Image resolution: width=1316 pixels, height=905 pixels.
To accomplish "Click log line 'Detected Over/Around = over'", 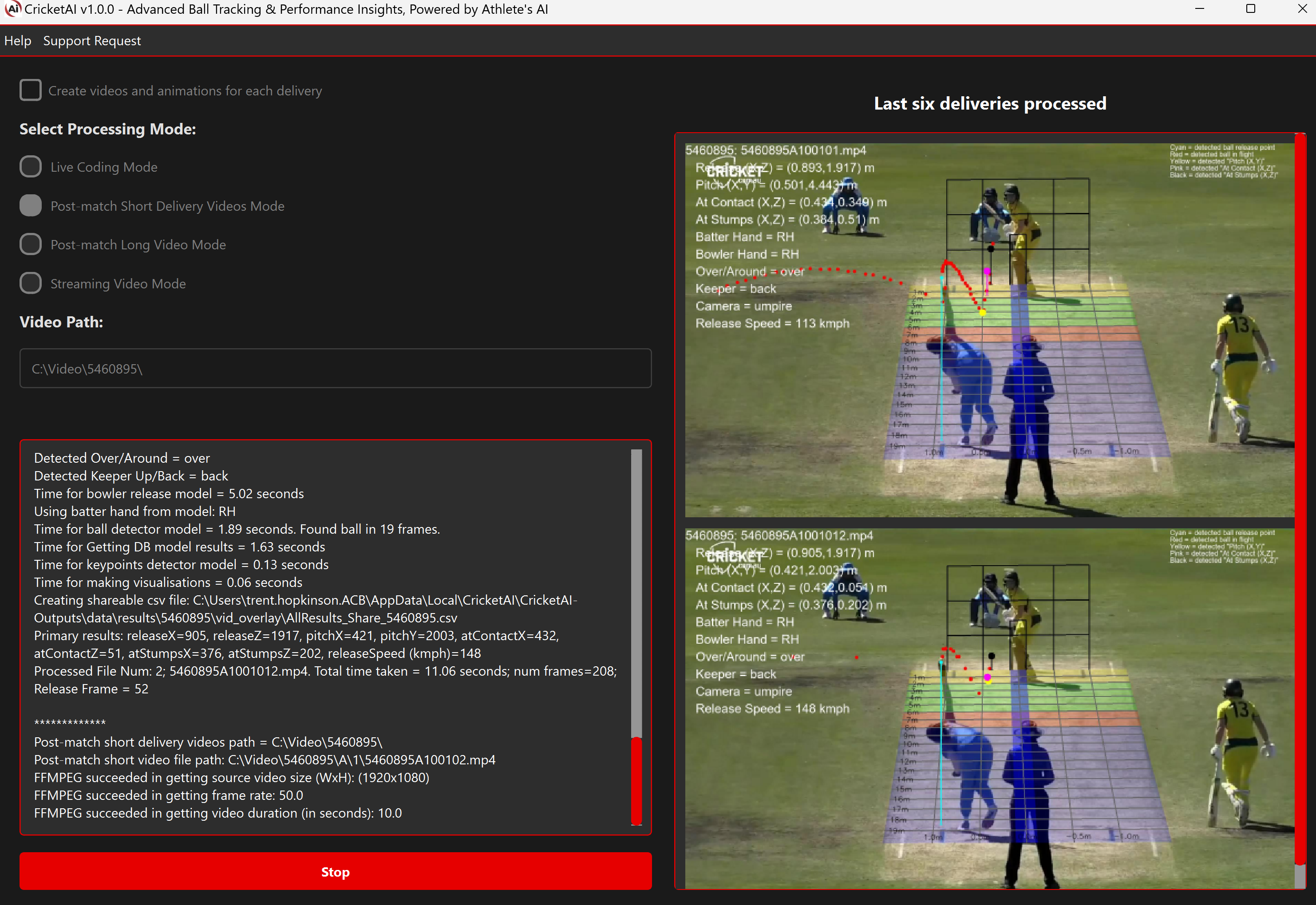I will tap(122, 458).
